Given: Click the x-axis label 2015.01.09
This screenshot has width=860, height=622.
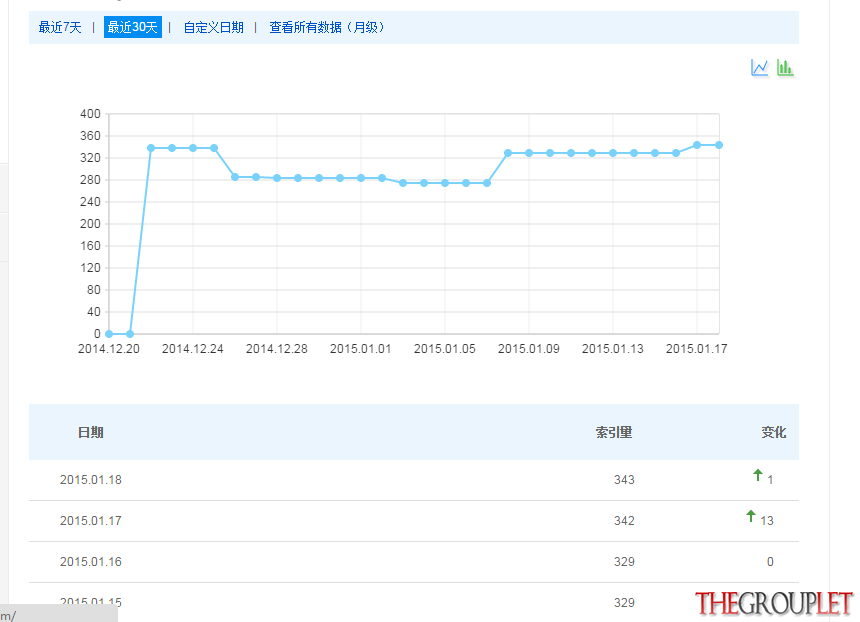Looking at the screenshot, I should [529, 349].
